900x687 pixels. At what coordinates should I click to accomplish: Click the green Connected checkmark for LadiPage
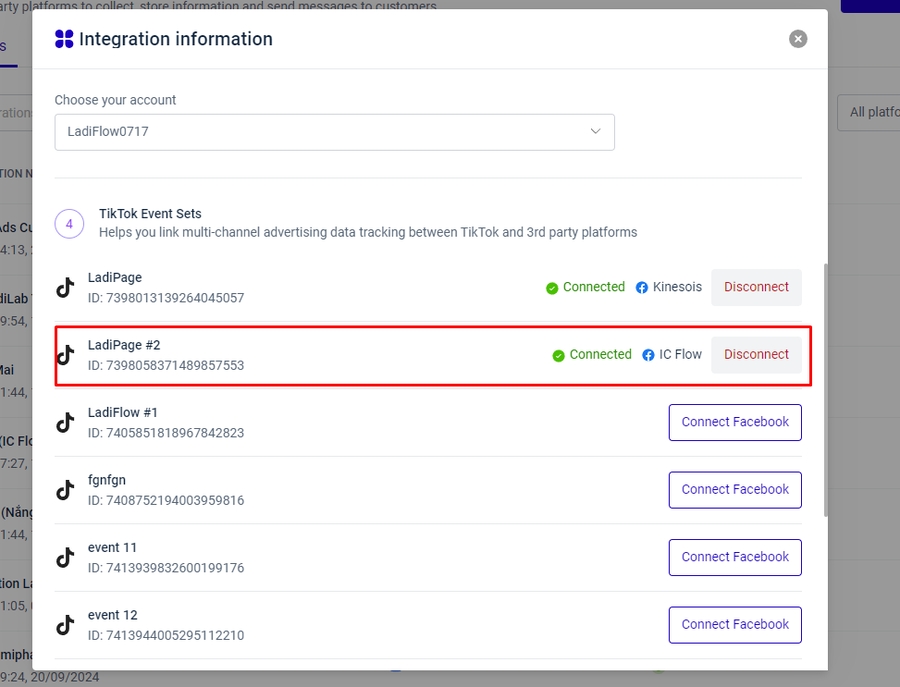pos(552,288)
